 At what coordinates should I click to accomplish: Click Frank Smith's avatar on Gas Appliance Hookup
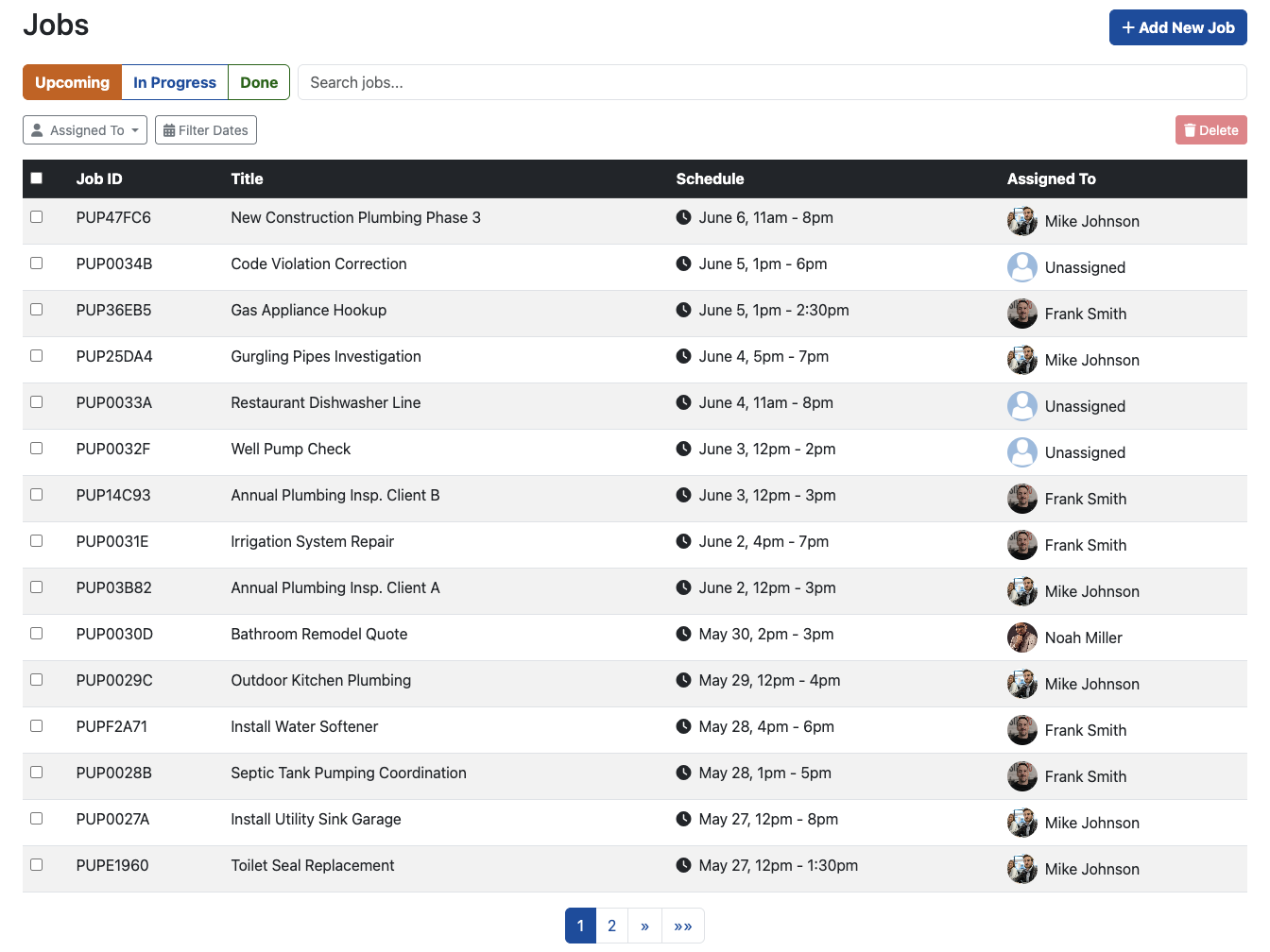click(x=1021, y=313)
